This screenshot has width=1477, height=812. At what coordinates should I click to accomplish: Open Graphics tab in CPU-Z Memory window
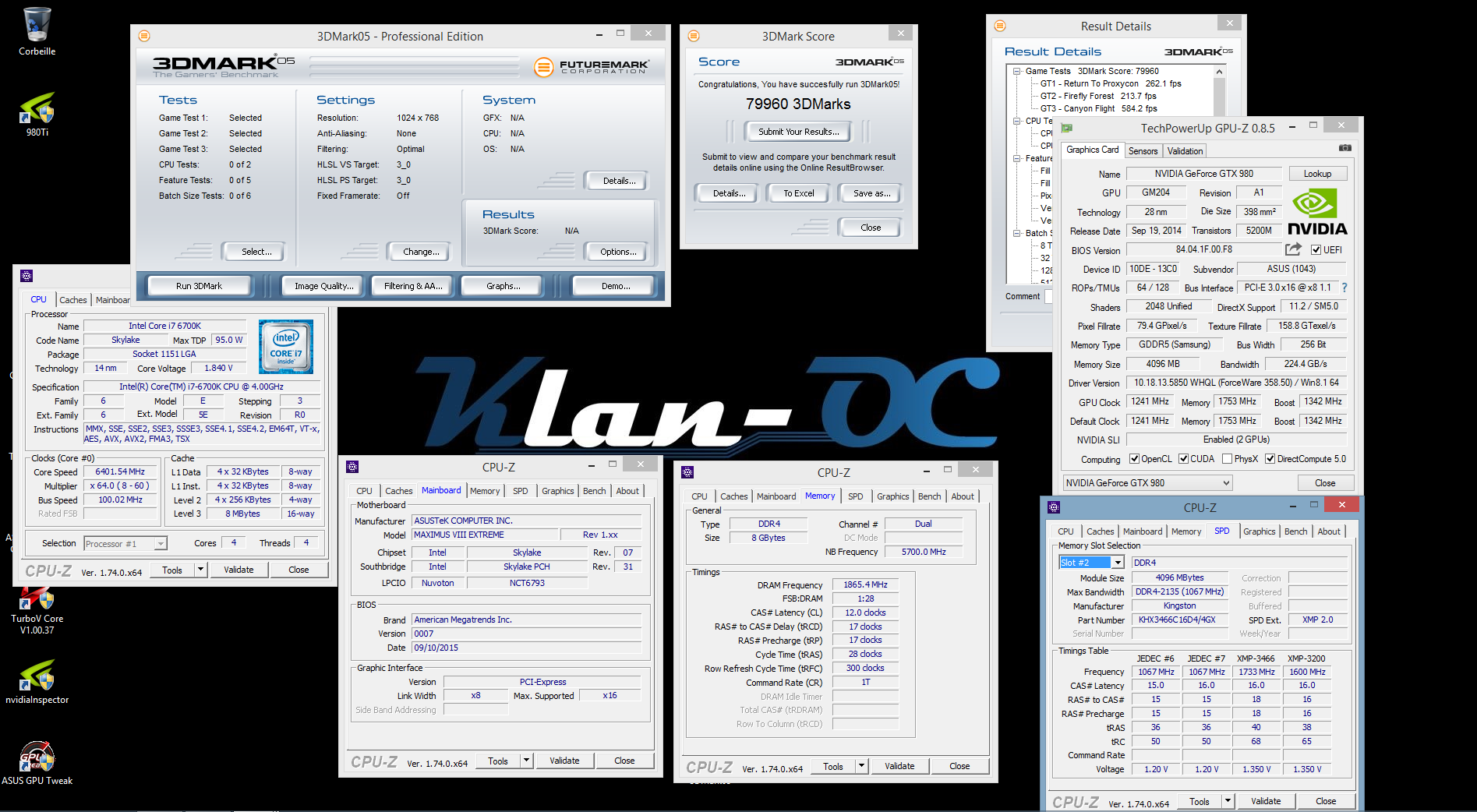pos(892,496)
